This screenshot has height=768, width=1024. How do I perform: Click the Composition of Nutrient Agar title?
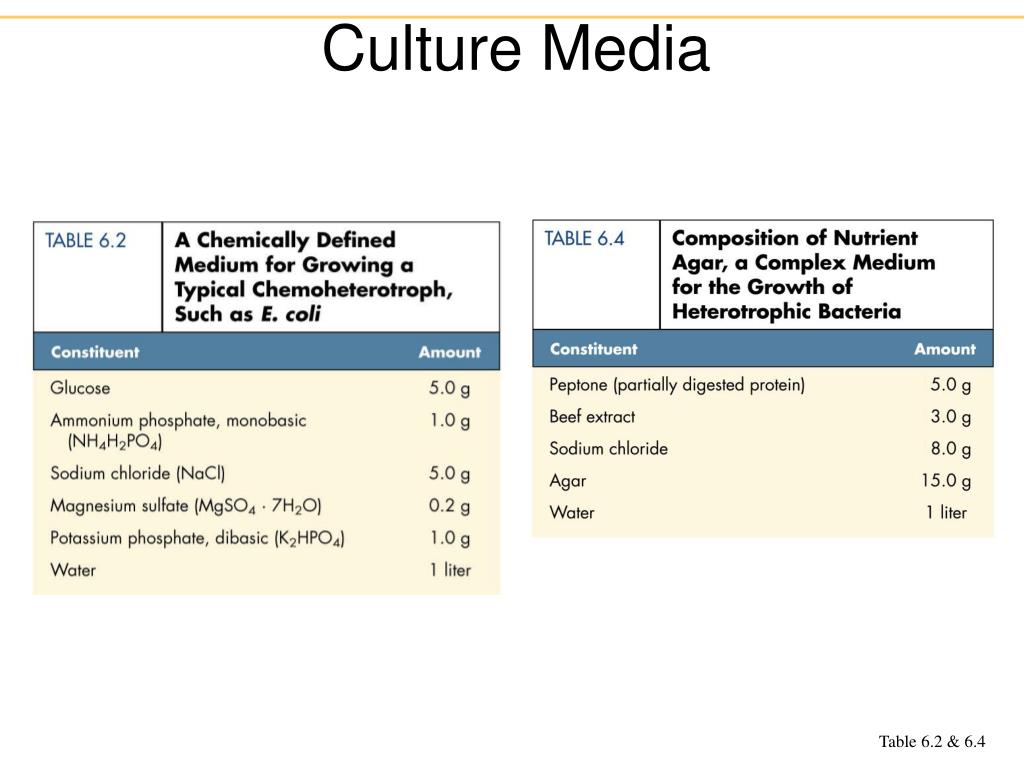point(803,274)
